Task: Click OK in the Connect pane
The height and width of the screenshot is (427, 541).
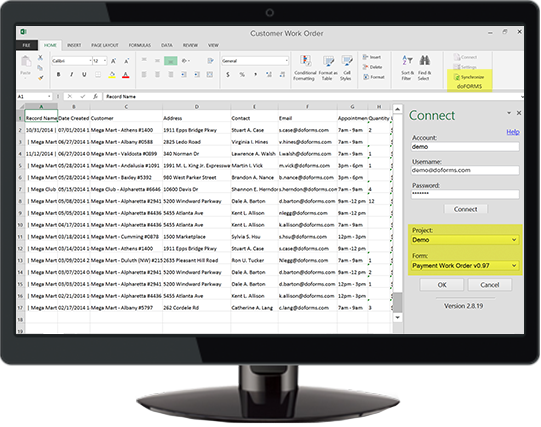Action: 442,285
